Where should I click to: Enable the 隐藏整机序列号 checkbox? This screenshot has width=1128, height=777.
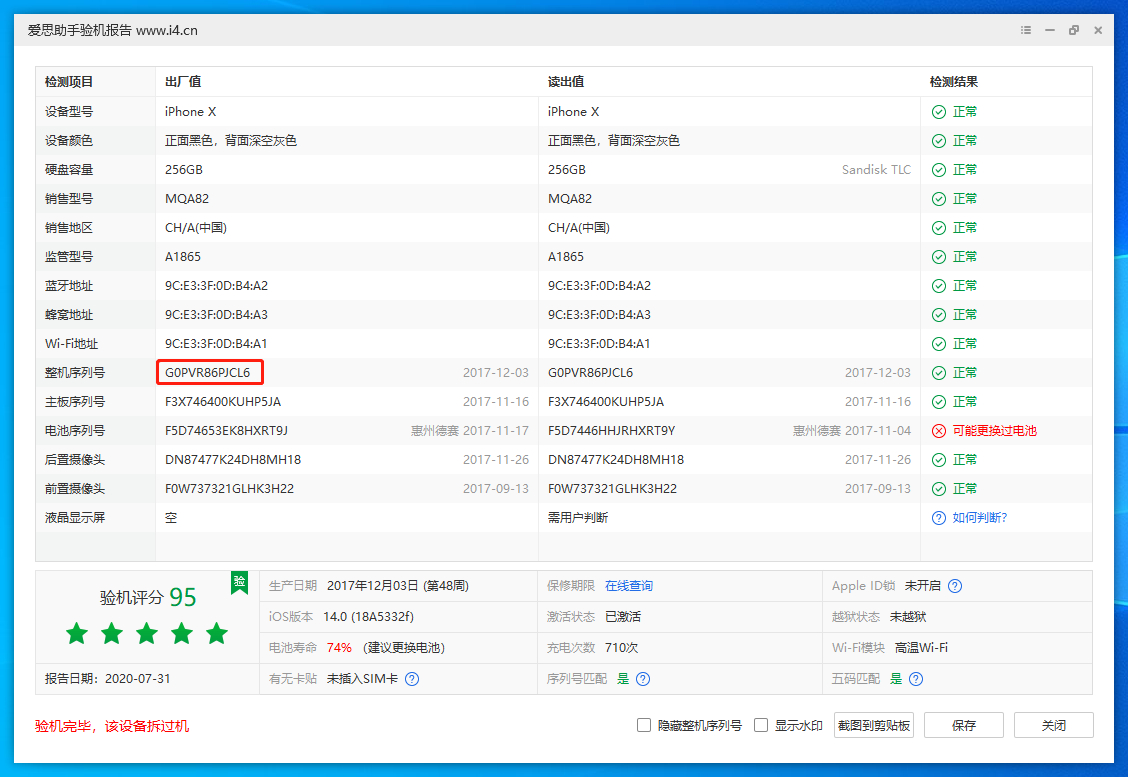644,725
